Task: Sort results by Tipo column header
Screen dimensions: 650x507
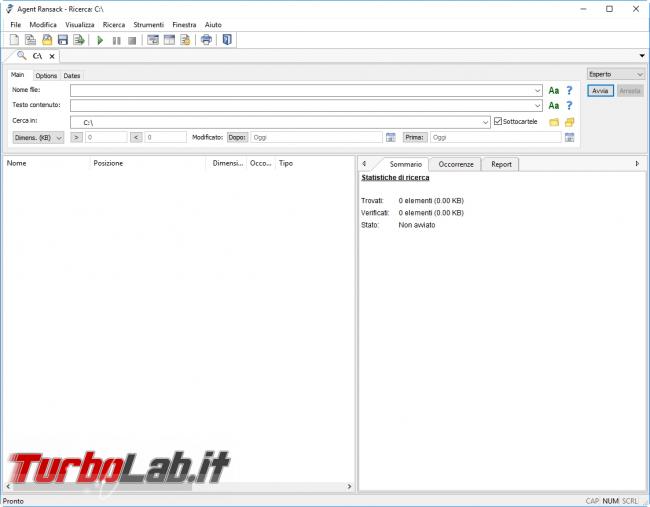Action: coord(314,163)
